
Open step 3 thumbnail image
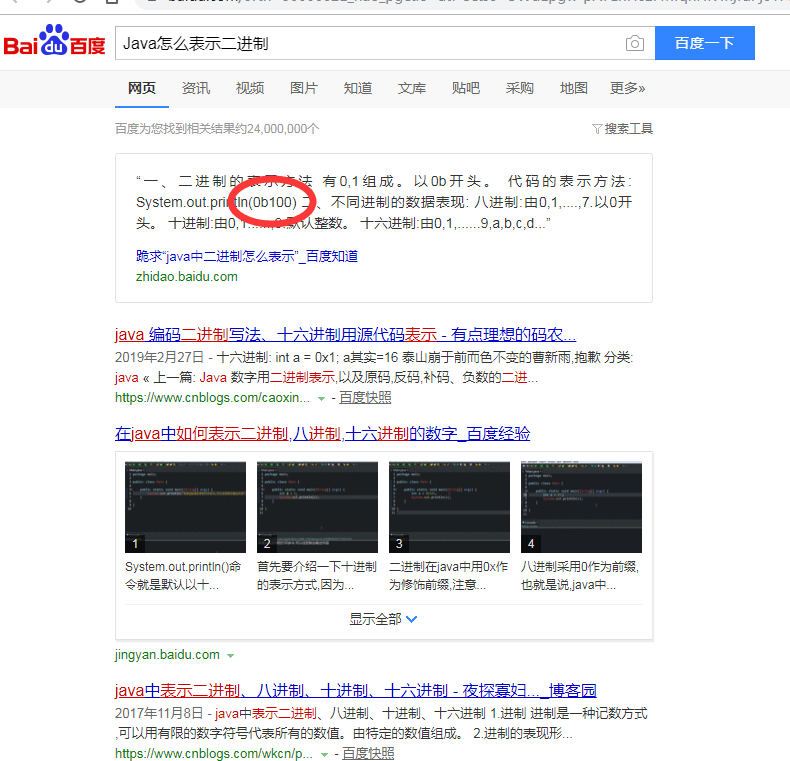pyautogui.click(x=449, y=507)
